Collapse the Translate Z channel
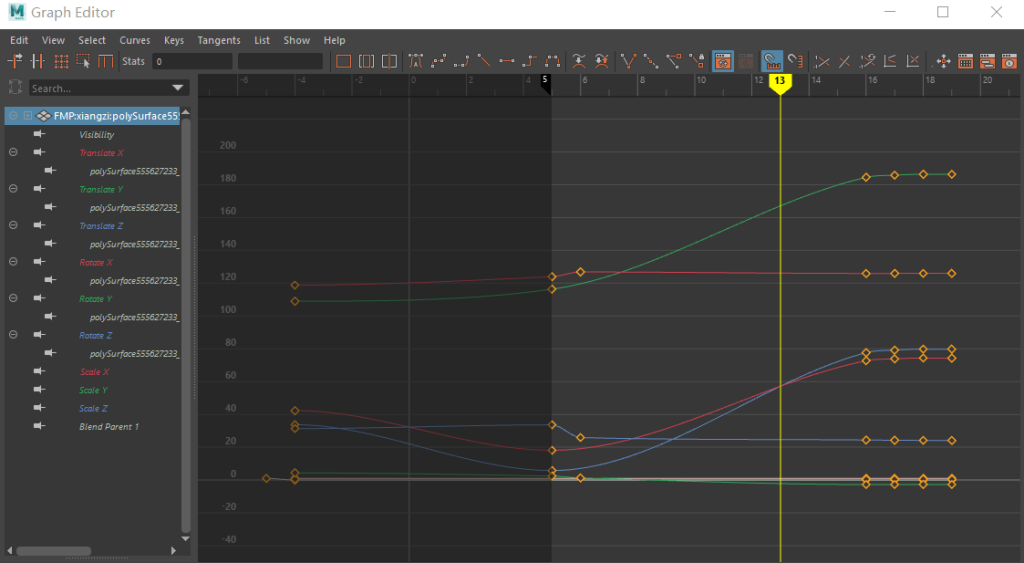Image resolution: width=1024 pixels, height=563 pixels. [13, 225]
